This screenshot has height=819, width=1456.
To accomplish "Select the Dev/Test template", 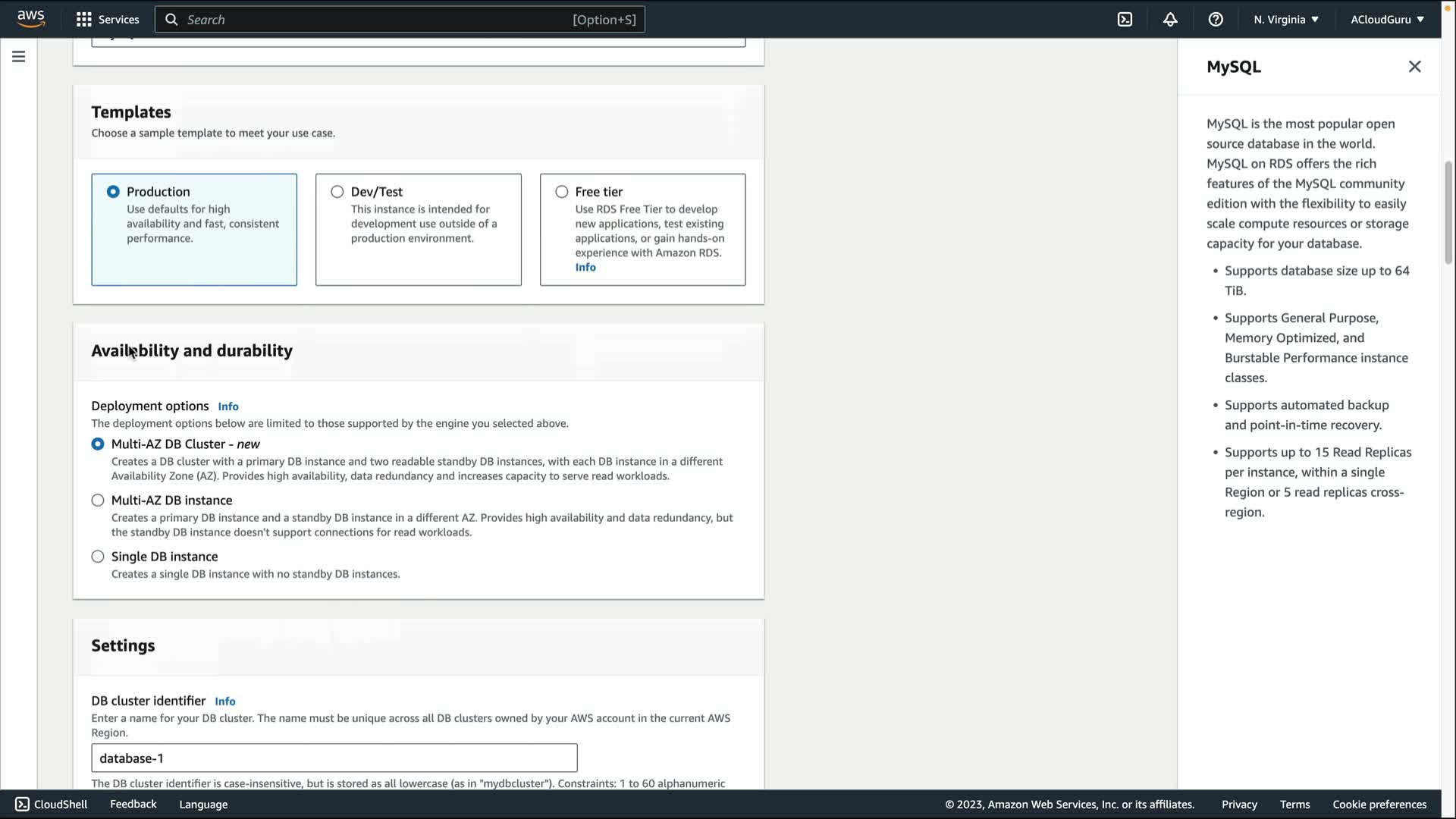I will click(x=337, y=192).
